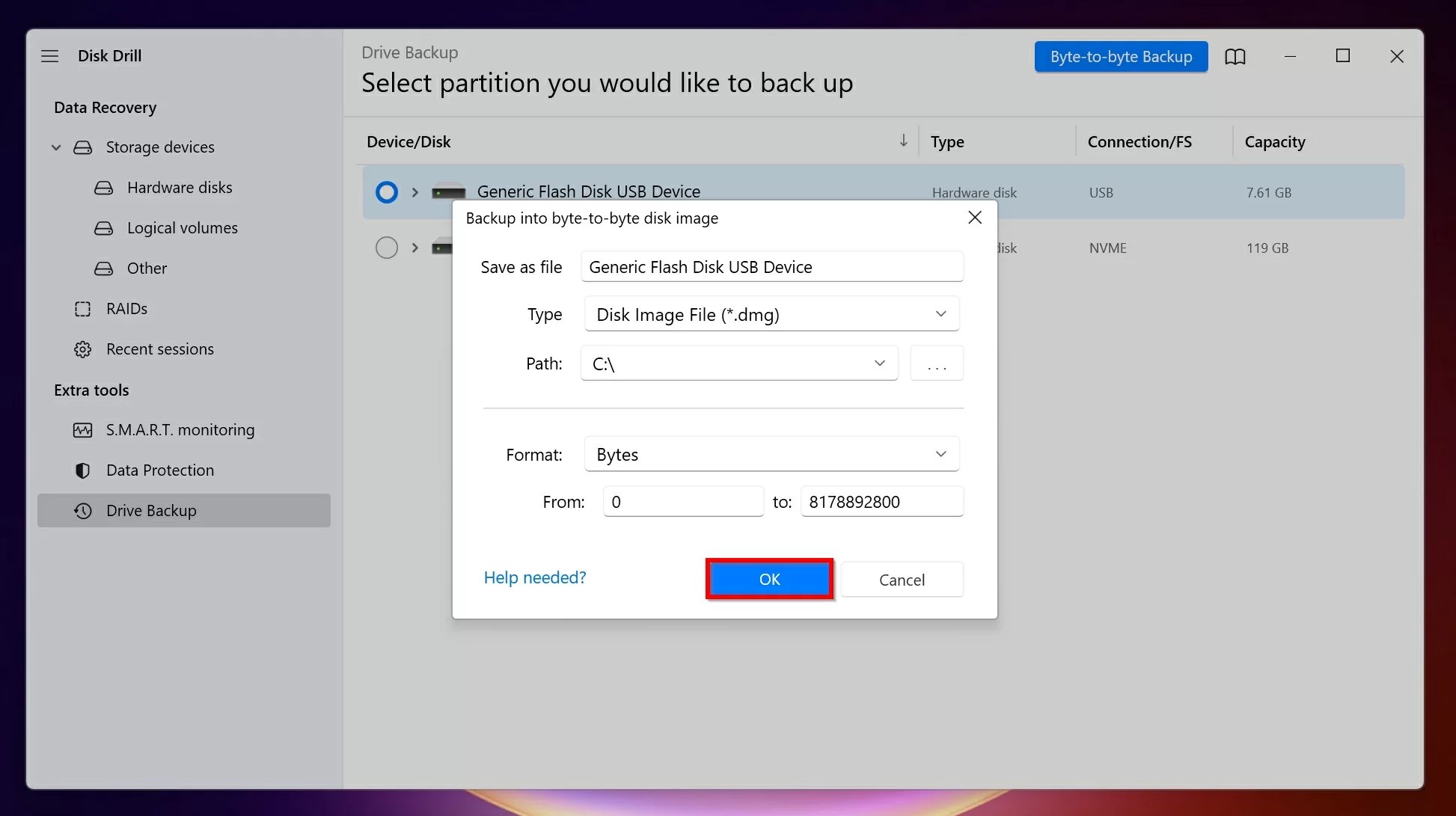Screen dimensions: 1456x816
Task: Select the RAIDs icon
Action: [82, 308]
